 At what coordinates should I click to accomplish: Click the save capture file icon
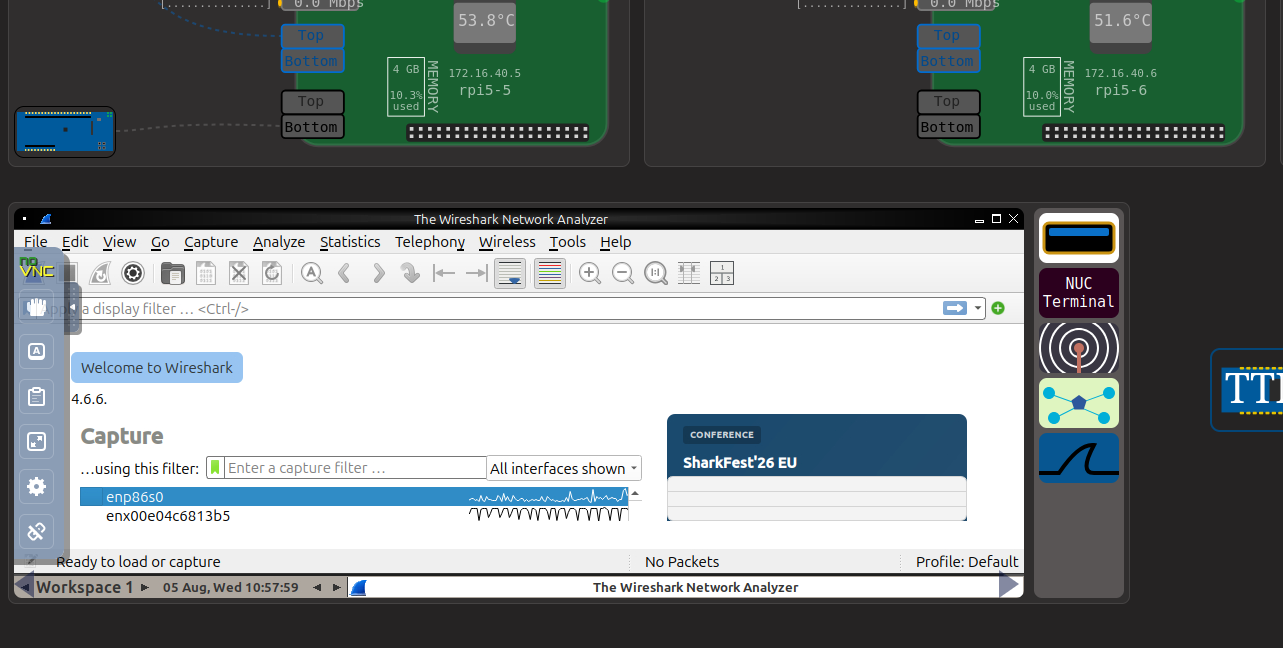click(206, 273)
